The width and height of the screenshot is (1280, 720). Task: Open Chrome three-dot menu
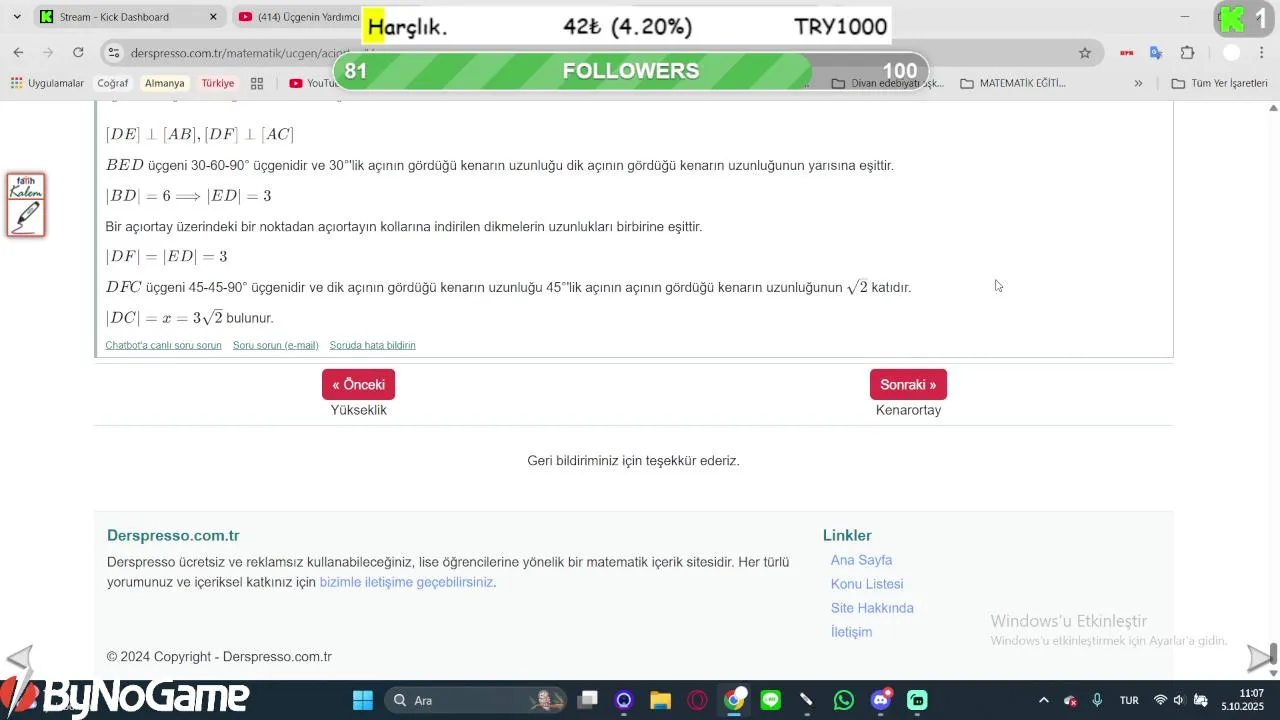pos(1263,53)
